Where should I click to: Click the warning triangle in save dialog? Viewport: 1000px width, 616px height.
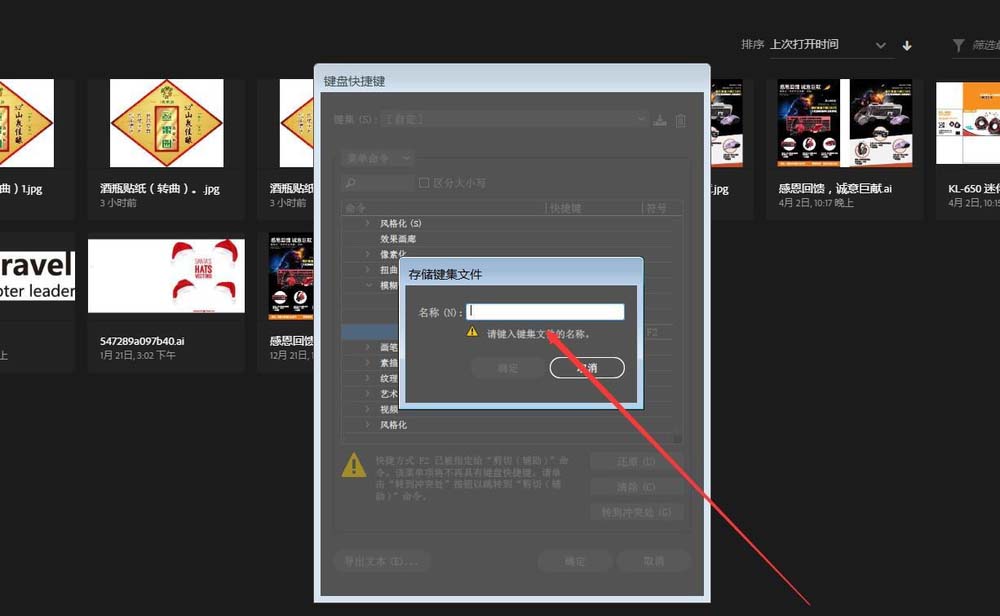(x=471, y=331)
